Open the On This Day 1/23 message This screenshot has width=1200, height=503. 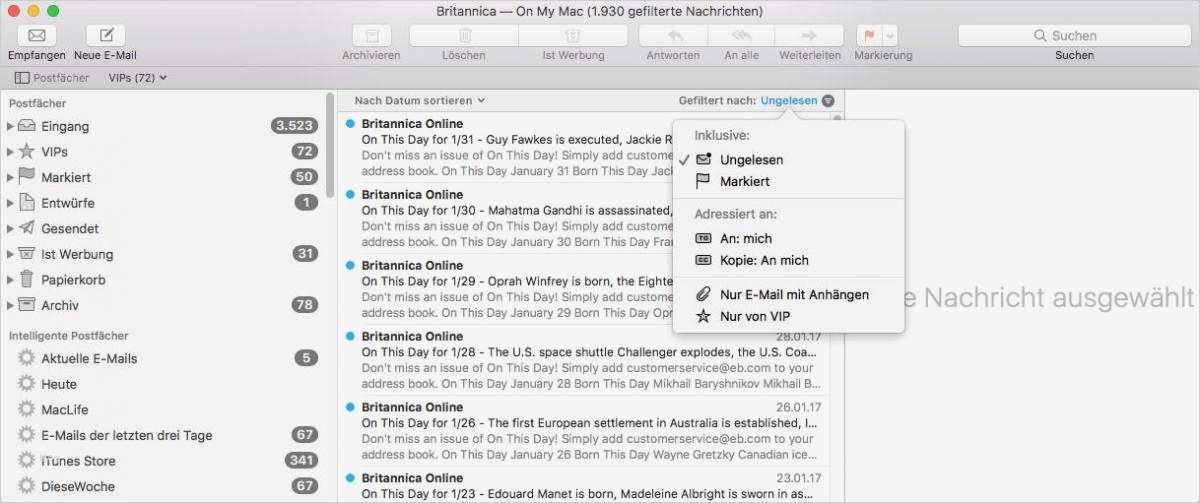tap(590, 485)
